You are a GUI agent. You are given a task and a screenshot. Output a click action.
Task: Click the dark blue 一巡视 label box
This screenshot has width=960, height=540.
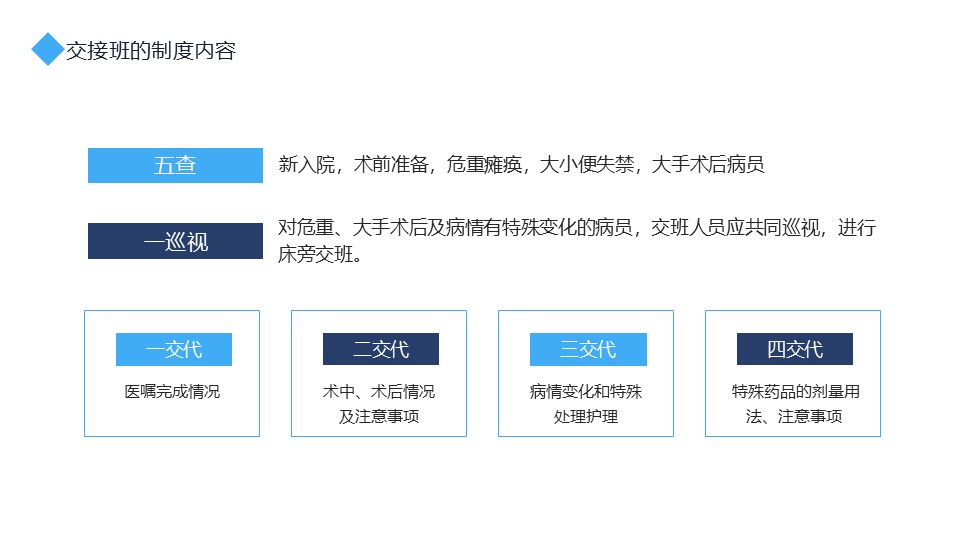pyautogui.click(x=175, y=241)
